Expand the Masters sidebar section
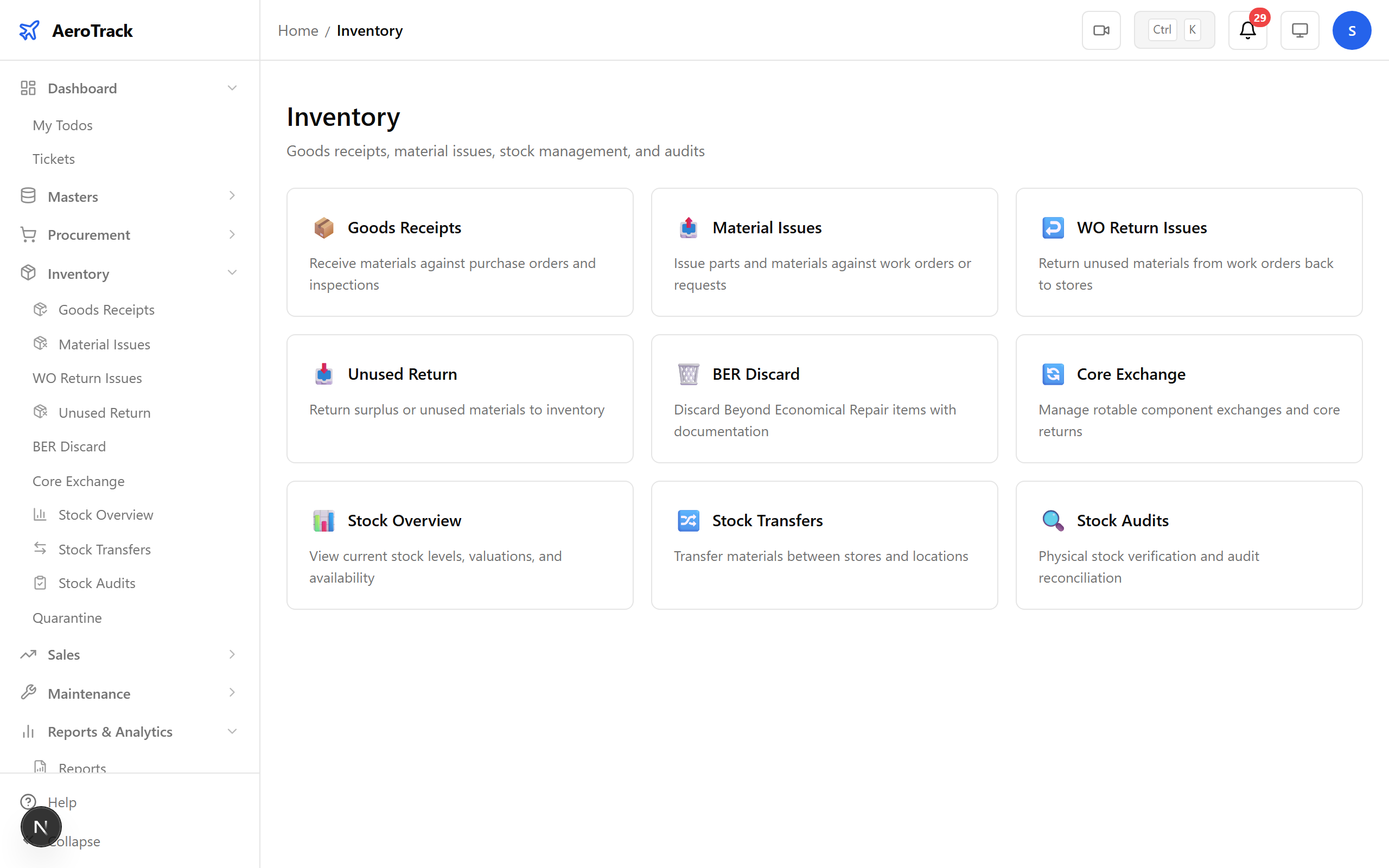1389x868 pixels. (232, 196)
